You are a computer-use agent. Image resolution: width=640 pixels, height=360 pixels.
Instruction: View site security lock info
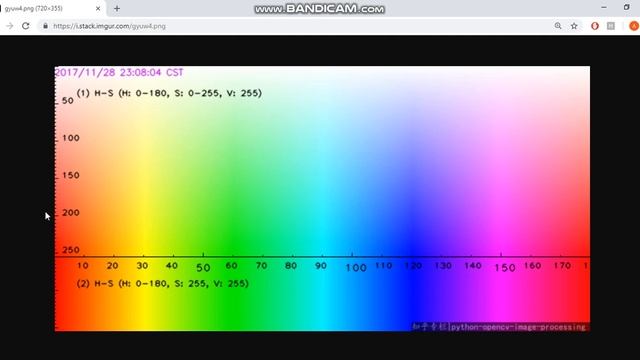pos(45,26)
